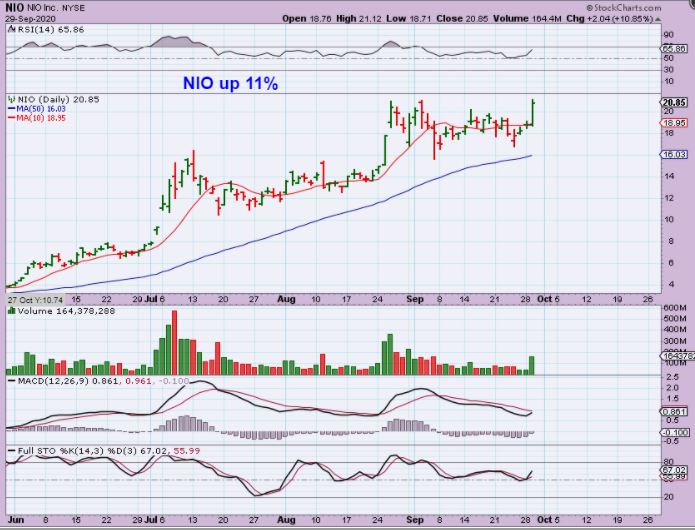Click the 'MA(50) 16.03' legend text
This screenshot has width=695, height=530.
[41, 109]
